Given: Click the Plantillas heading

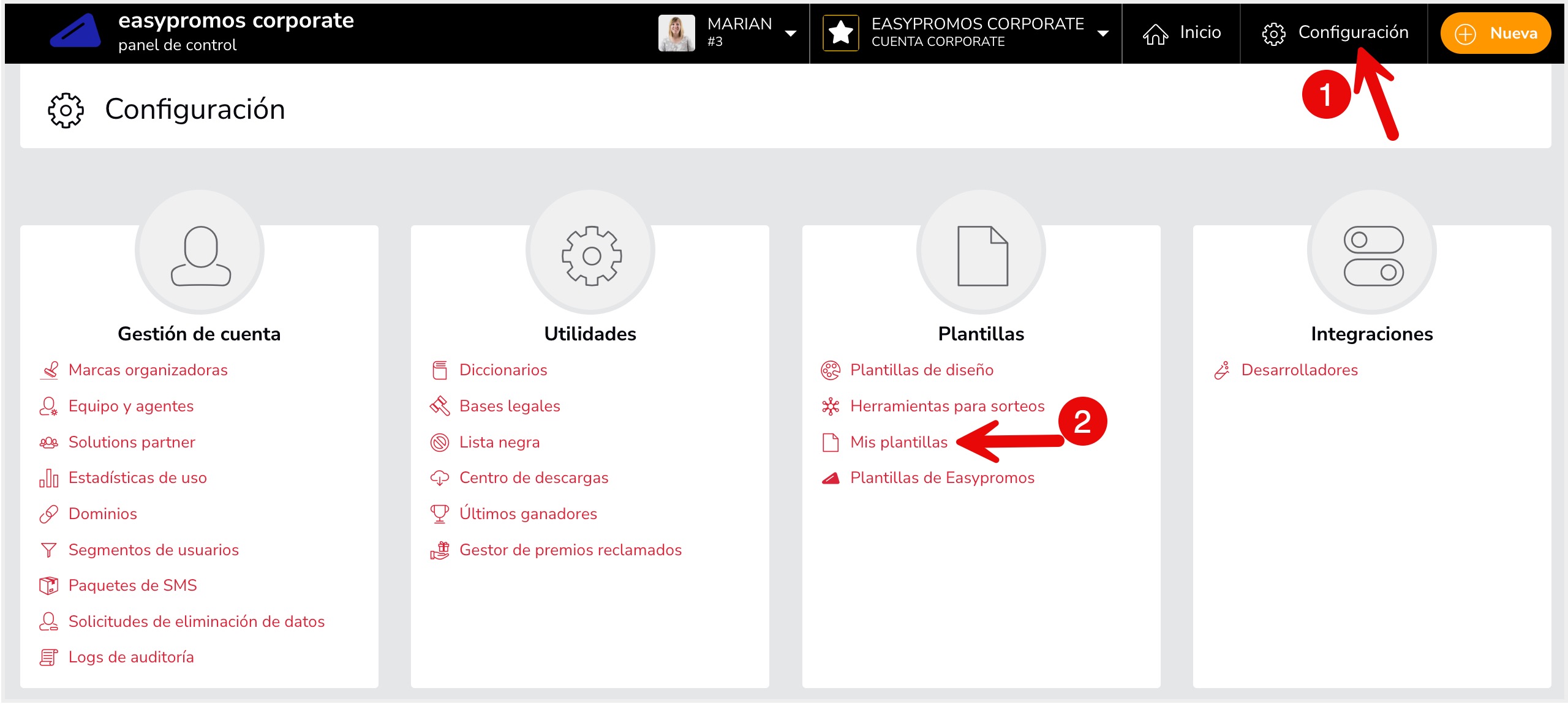Looking at the screenshot, I should [981, 334].
